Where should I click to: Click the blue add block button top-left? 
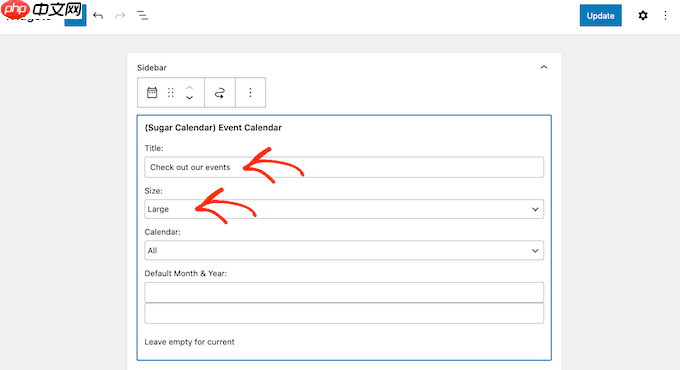[75, 16]
